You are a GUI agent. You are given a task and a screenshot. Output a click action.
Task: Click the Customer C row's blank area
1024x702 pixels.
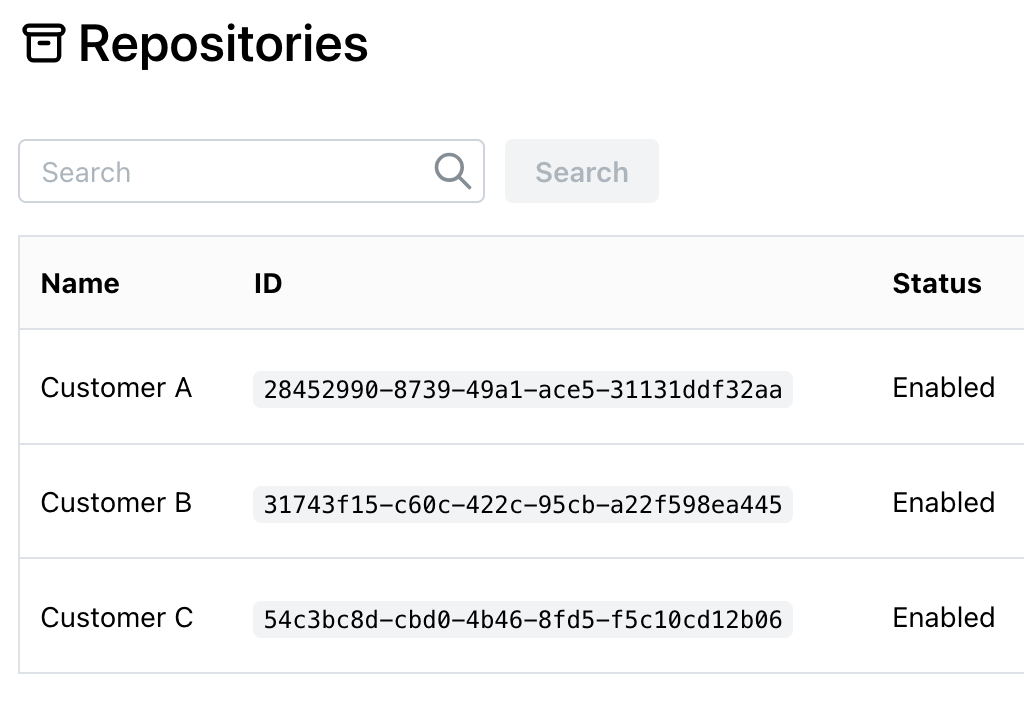[x=842, y=616]
